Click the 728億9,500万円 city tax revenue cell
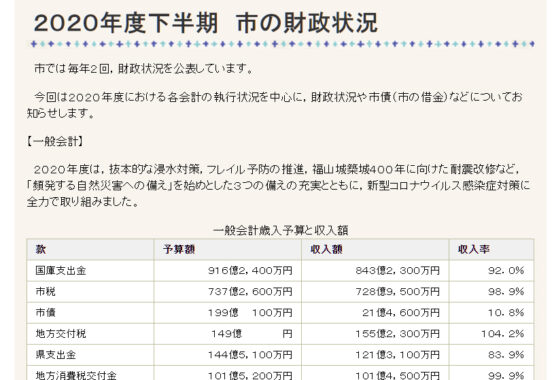The height and width of the screenshot is (380, 554). [x=375, y=292]
